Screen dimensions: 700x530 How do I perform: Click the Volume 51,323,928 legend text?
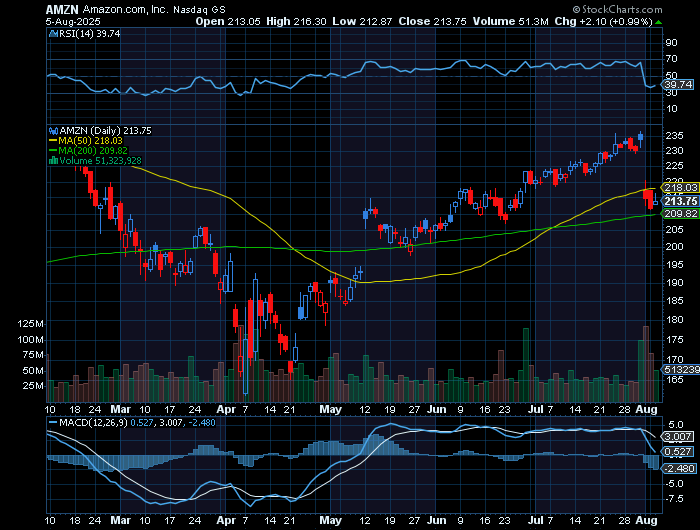click(x=100, y=161)
